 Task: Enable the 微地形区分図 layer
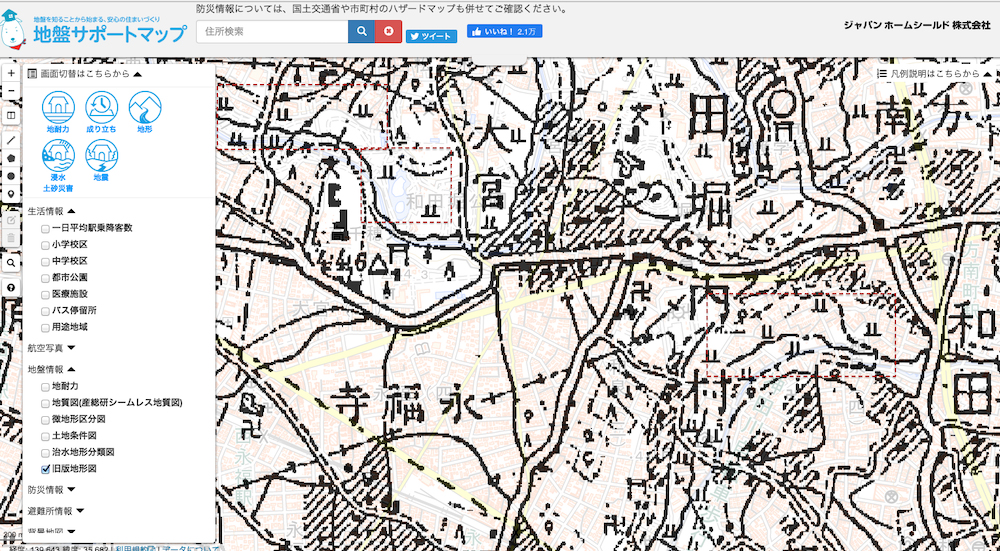[45, 420]
